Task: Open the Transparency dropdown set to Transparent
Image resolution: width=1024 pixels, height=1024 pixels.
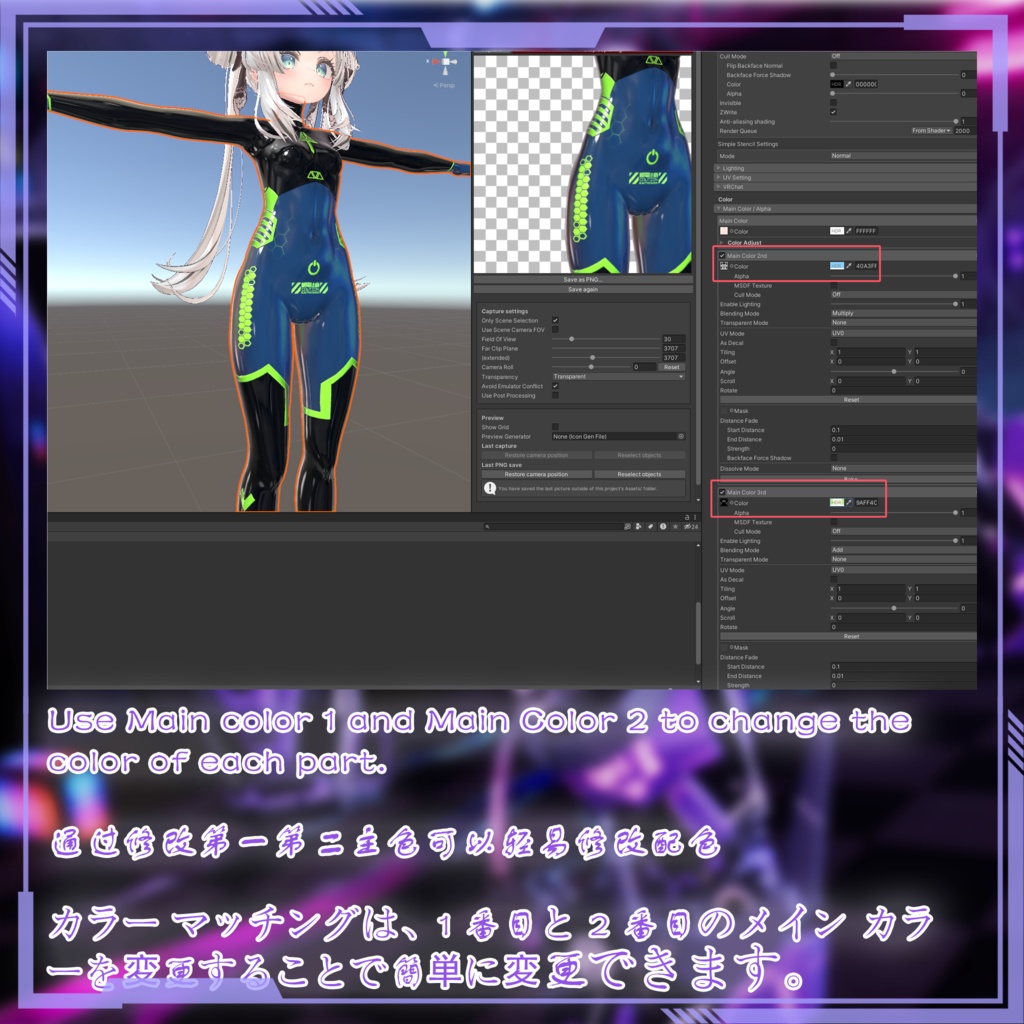Action: [x=618, y=377]
